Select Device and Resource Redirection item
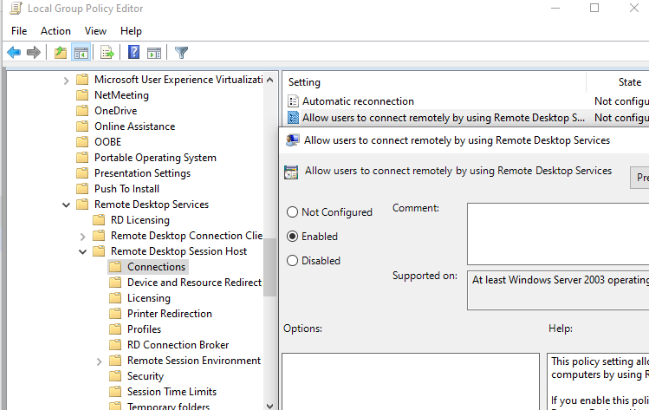Viewport: 657px width, 419px height. 194,282
